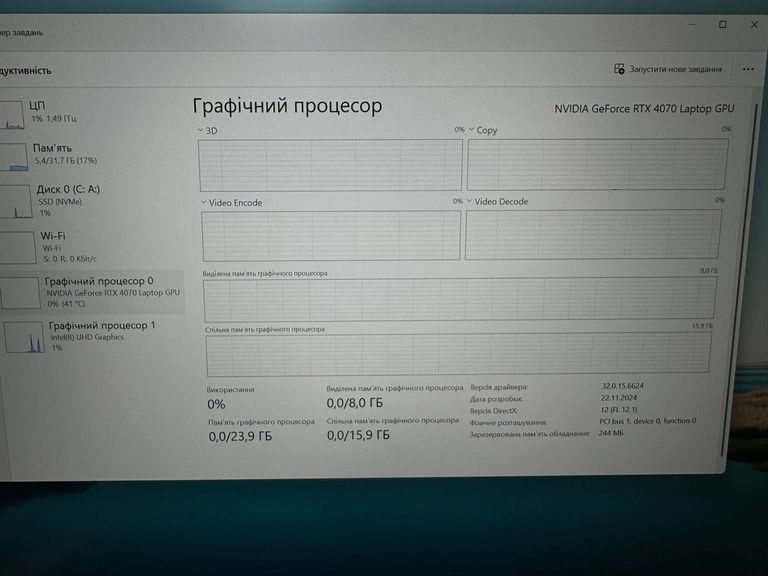Screen dimensions: 768x576
Task: Click the S: 0 R: 0 Кбіт/с text
Action: pos(70,259)
